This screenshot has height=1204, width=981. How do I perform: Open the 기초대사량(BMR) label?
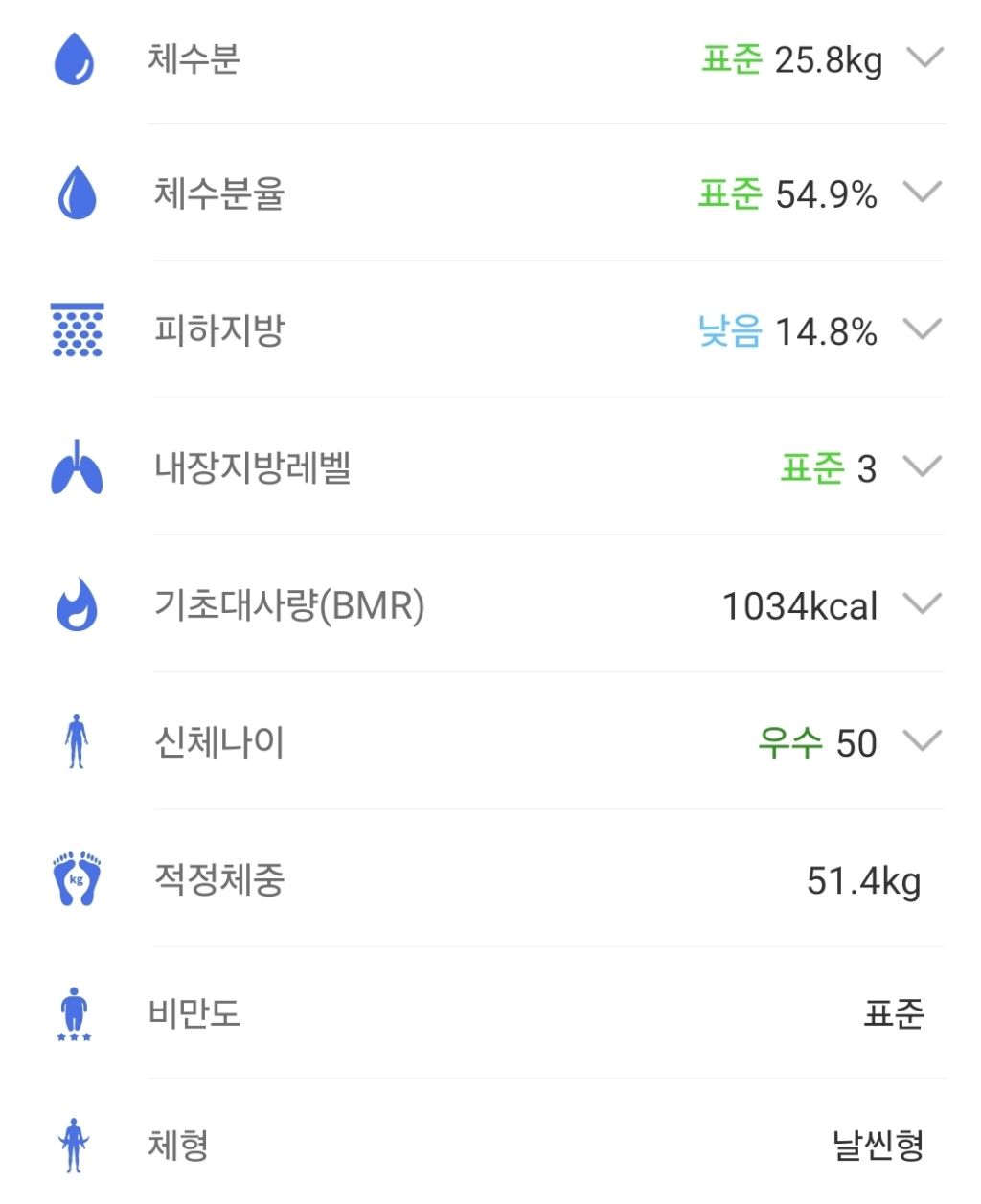289,605
